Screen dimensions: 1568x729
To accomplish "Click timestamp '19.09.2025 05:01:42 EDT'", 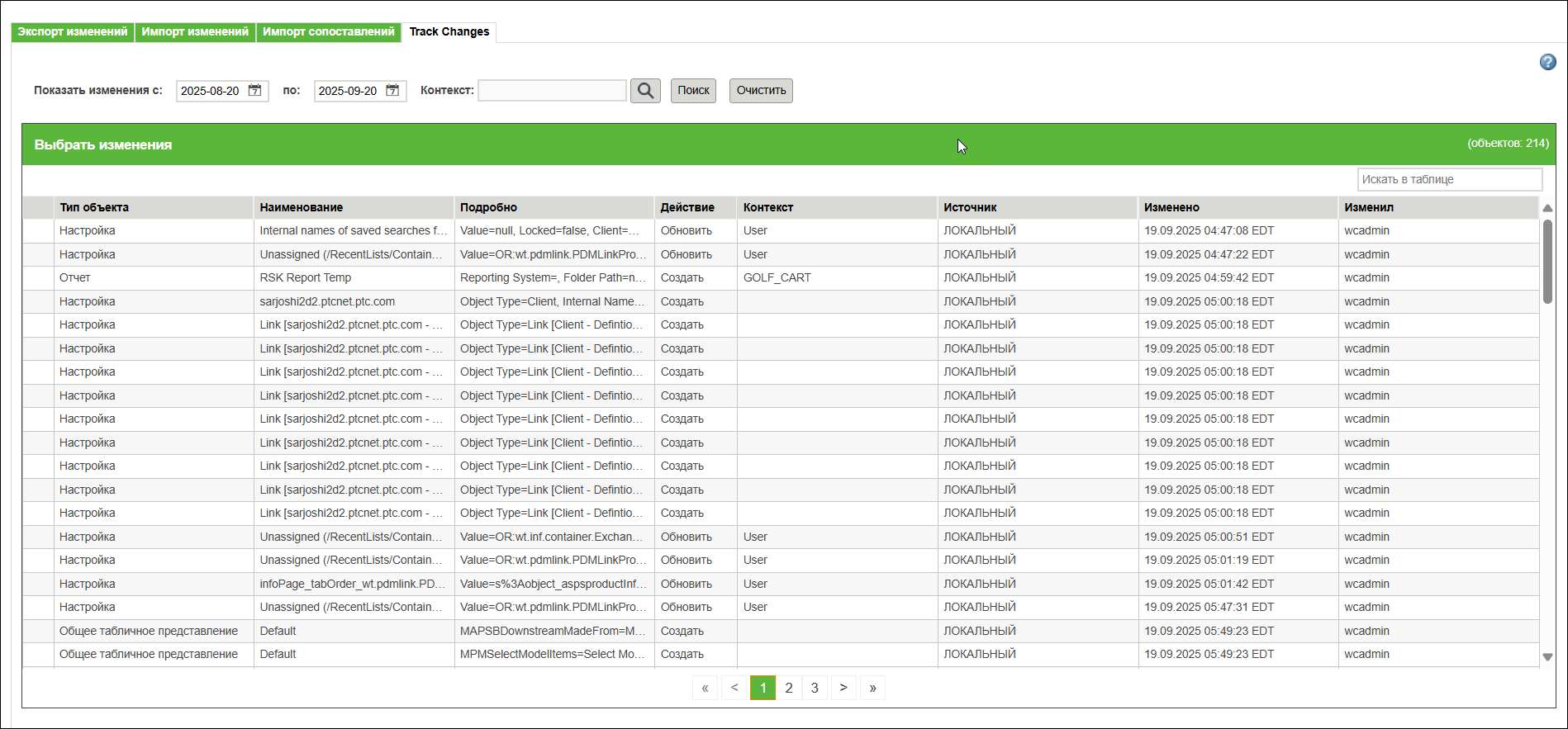I will pos(1209,584).
